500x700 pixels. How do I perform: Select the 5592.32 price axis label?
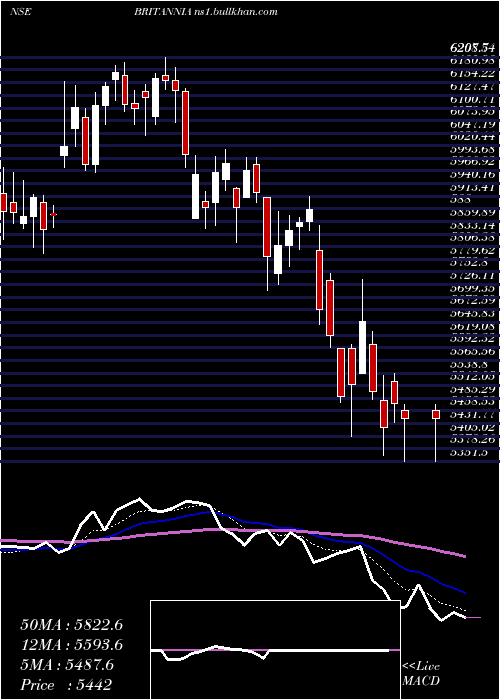(473, 338)
